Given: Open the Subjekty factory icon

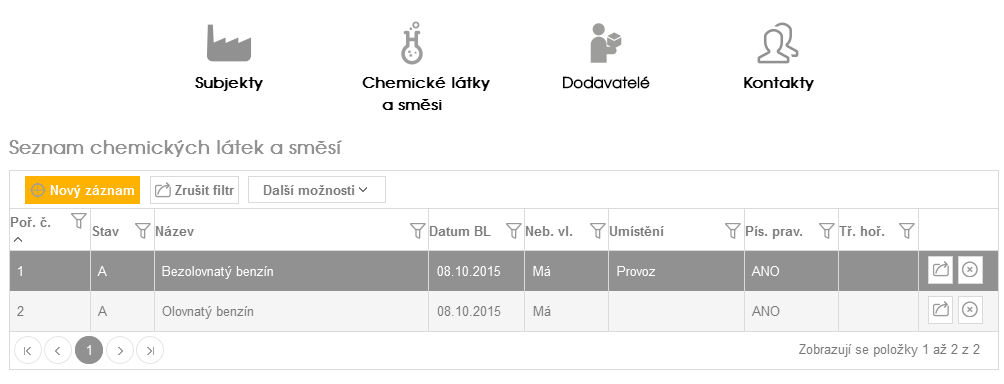Looking at the screenshot, I should pyautogui.click(x=229, y=44).
